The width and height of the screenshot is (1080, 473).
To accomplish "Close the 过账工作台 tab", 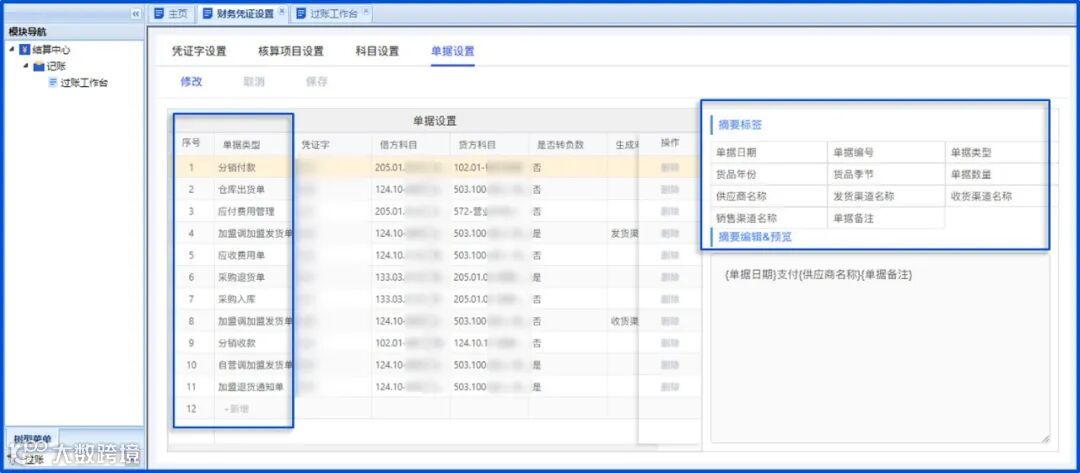I will click(x=365, y=11).
